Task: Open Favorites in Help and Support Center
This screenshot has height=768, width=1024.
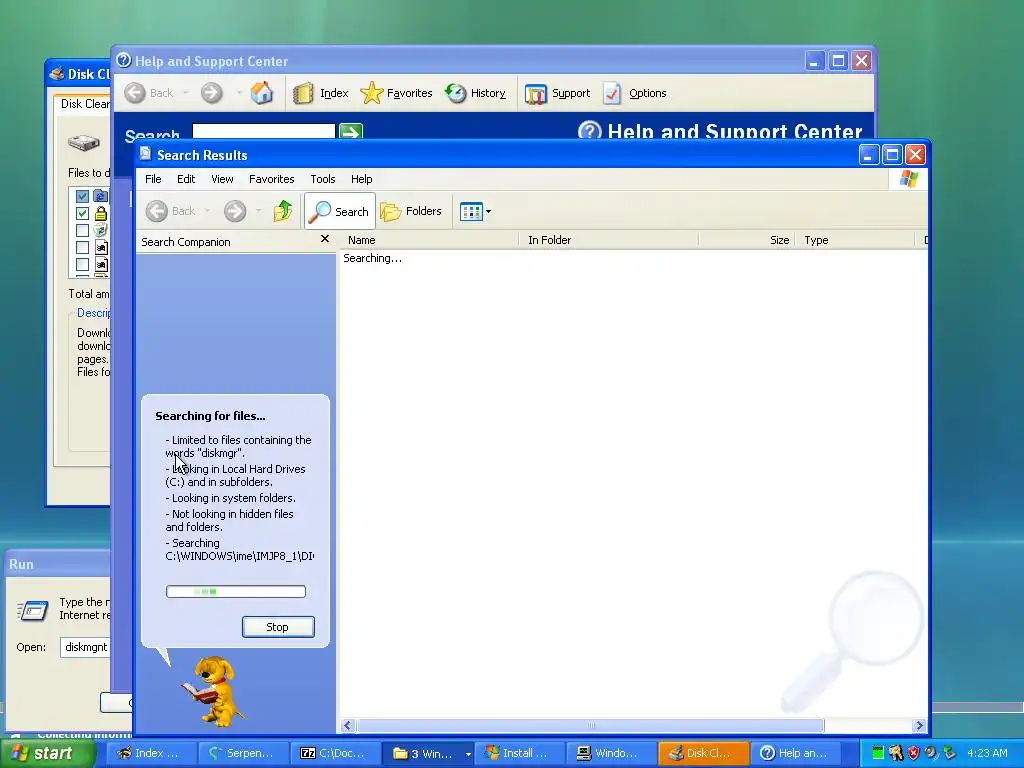Action: tap(396, 93)
